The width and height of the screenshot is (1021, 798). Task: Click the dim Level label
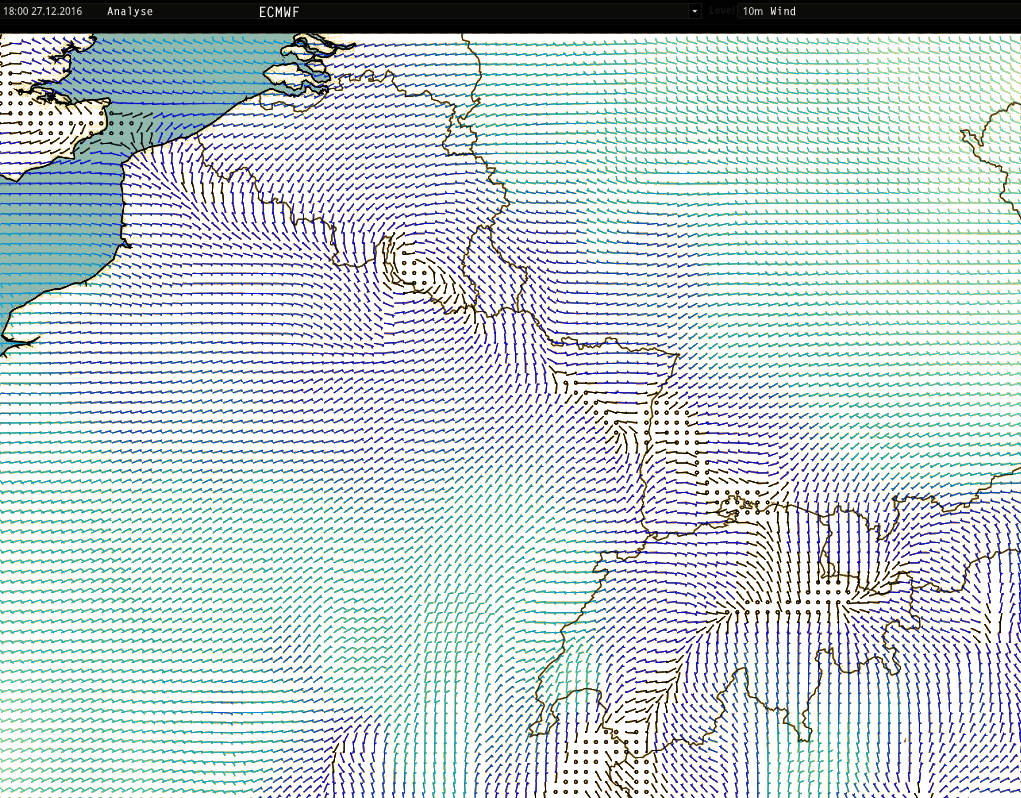coord(721,11)
